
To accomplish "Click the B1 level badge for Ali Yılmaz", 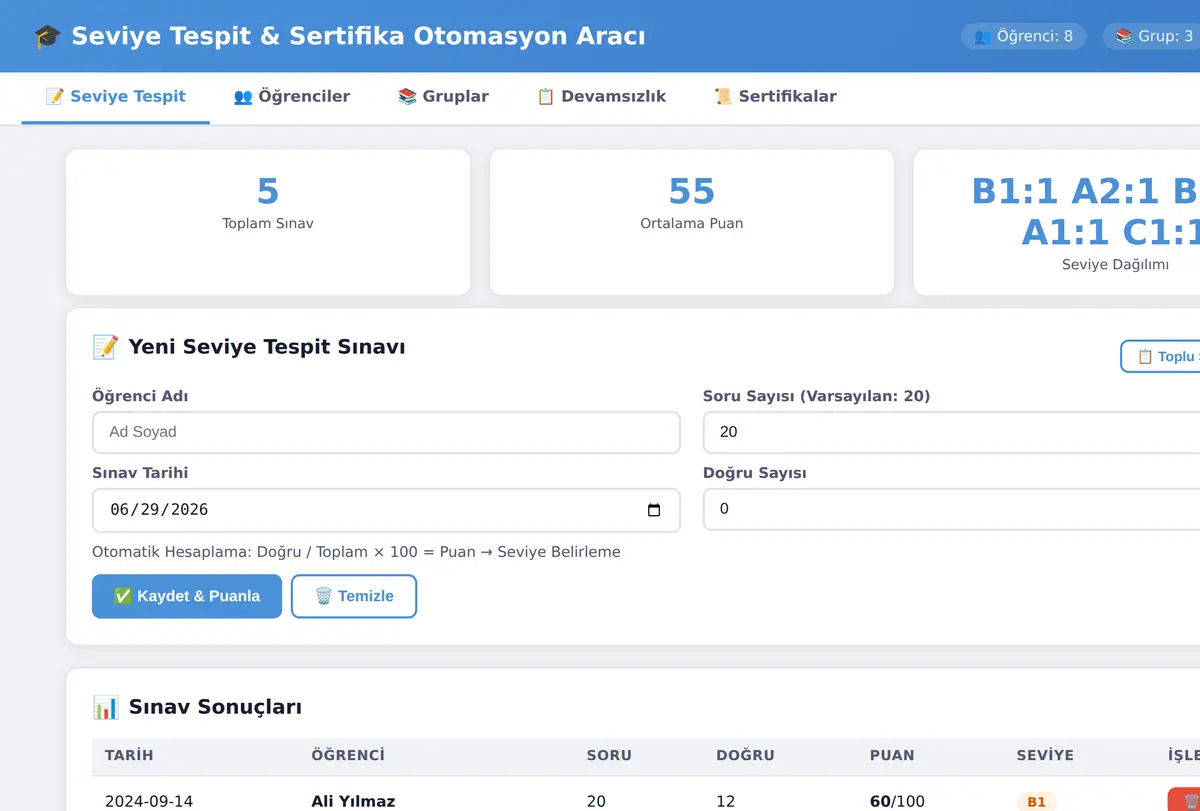I will point(1036,802).
